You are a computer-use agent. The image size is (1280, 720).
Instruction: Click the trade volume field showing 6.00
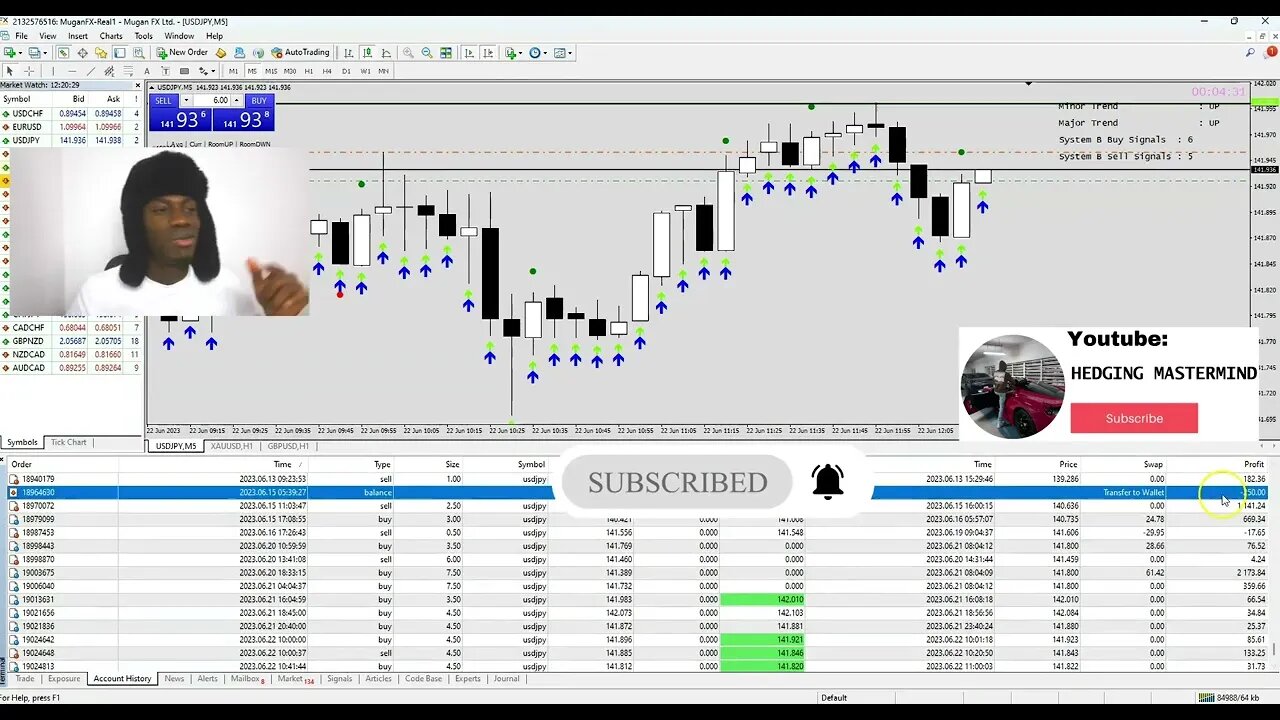pyautogui.click(x=211, y=101)
